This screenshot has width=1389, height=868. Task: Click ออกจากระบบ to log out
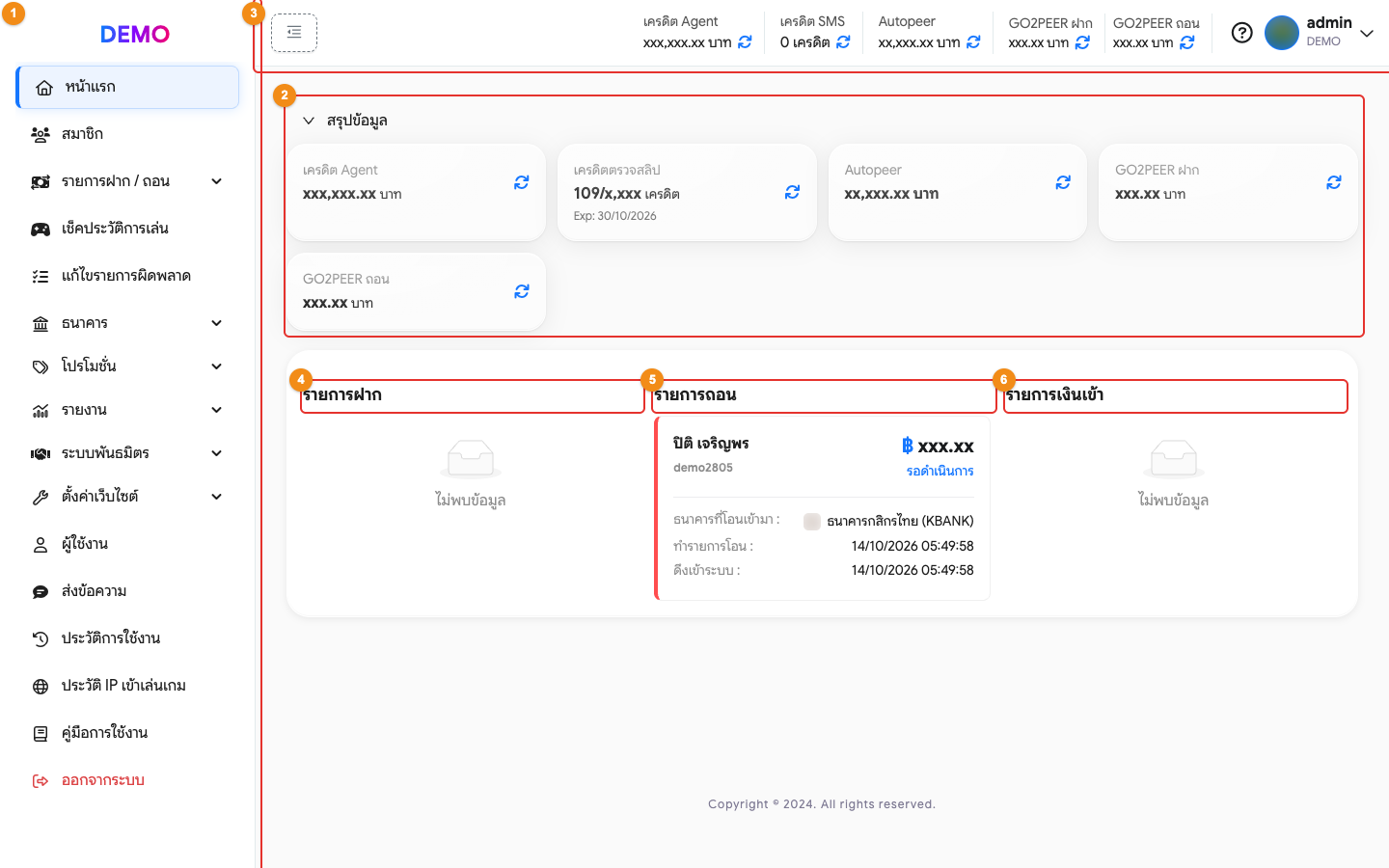tap(127, 780)
